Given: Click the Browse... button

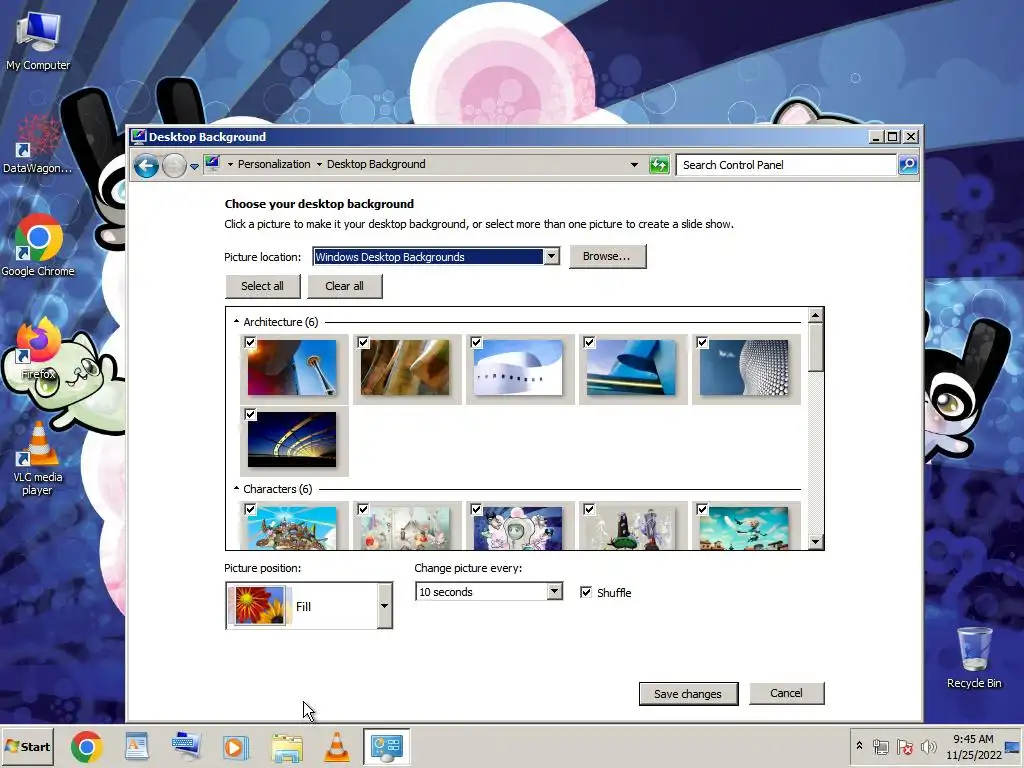Looking at the screenshot, I should (607, 256).
